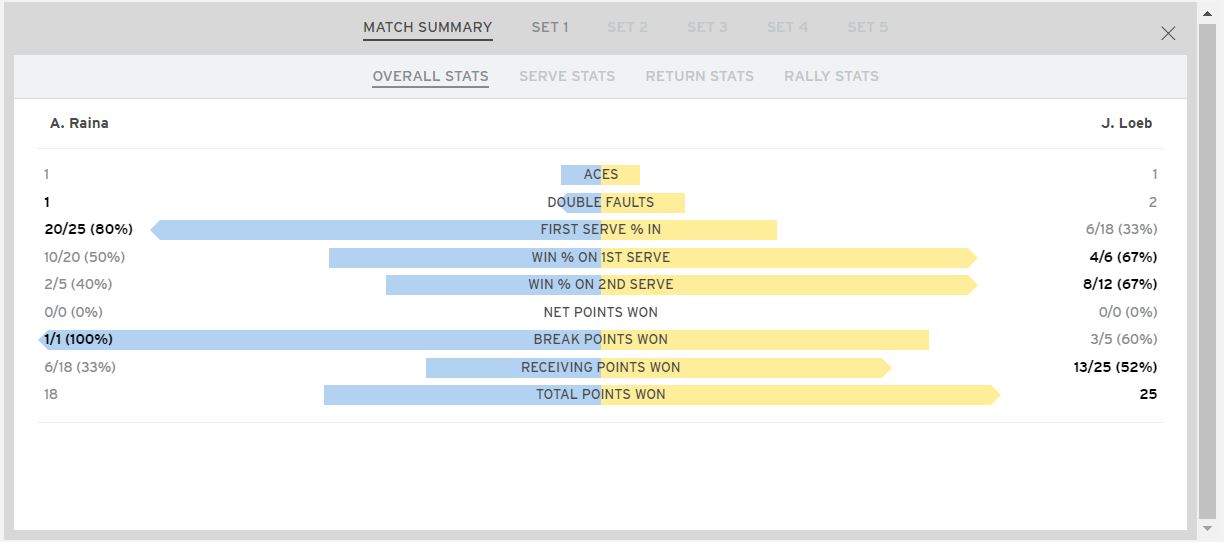The height and width of the screenshot is (542, 1224).
Task: Open the Match Summary tab
Action: [427, 27]
